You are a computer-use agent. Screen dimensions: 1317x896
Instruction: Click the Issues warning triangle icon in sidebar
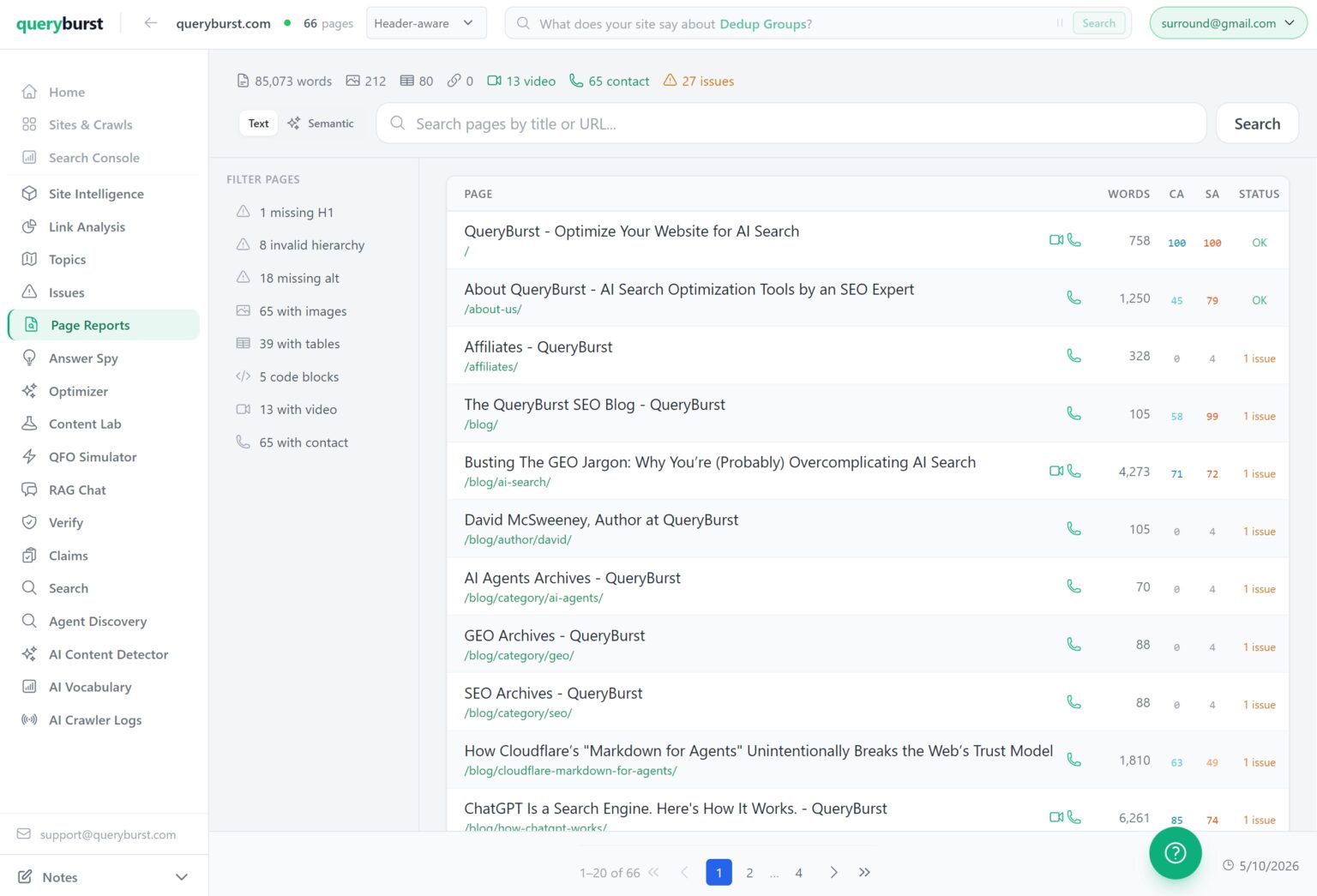(x=29, y=292)
